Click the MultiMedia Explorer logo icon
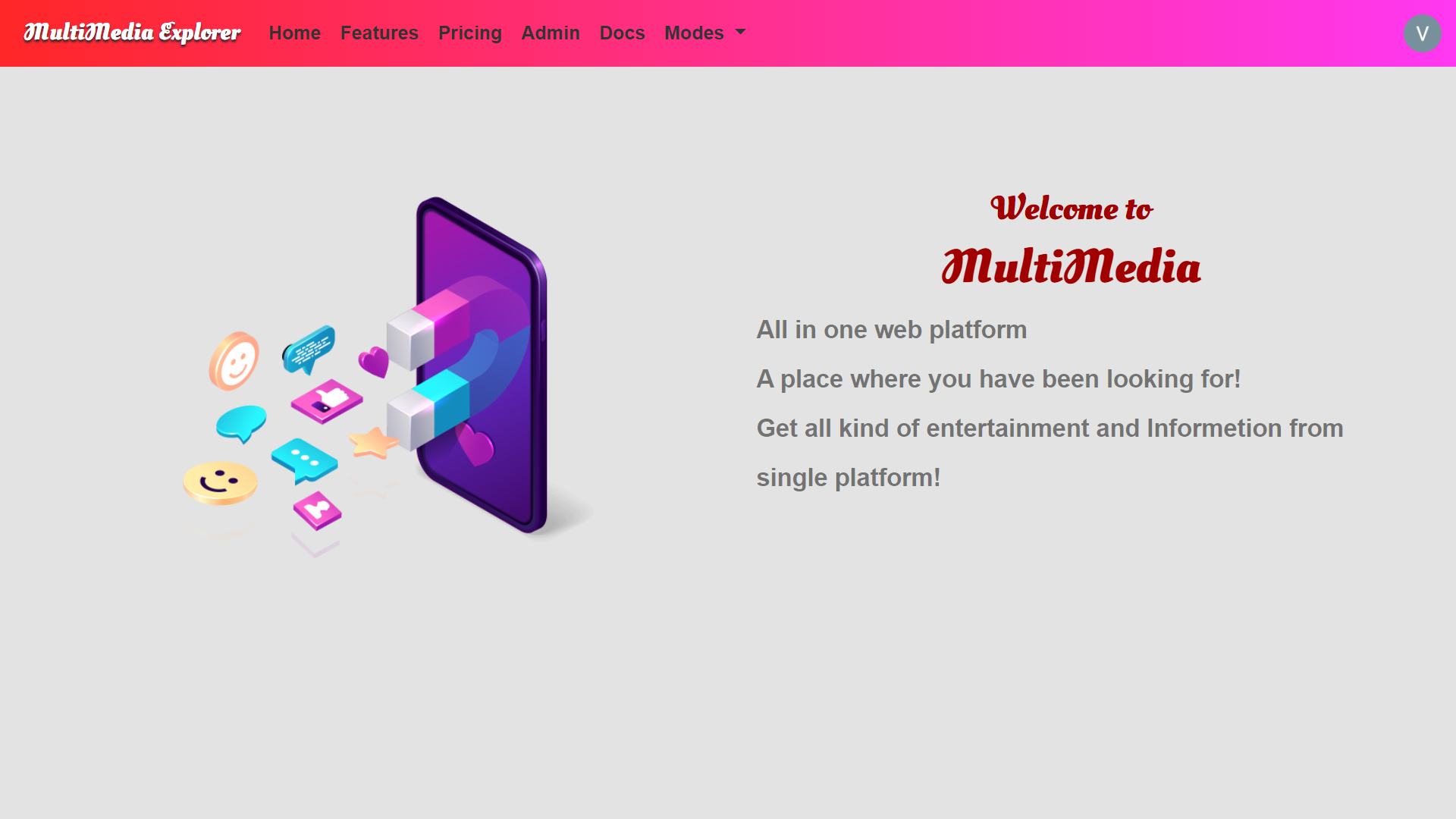 (131, 33)
